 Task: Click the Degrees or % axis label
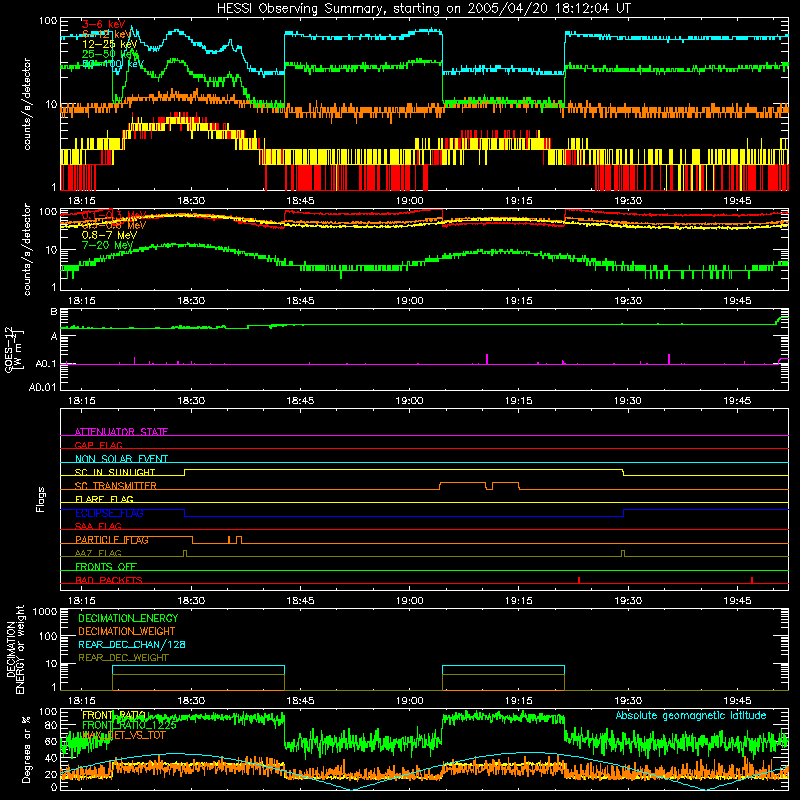pos(26,749)
